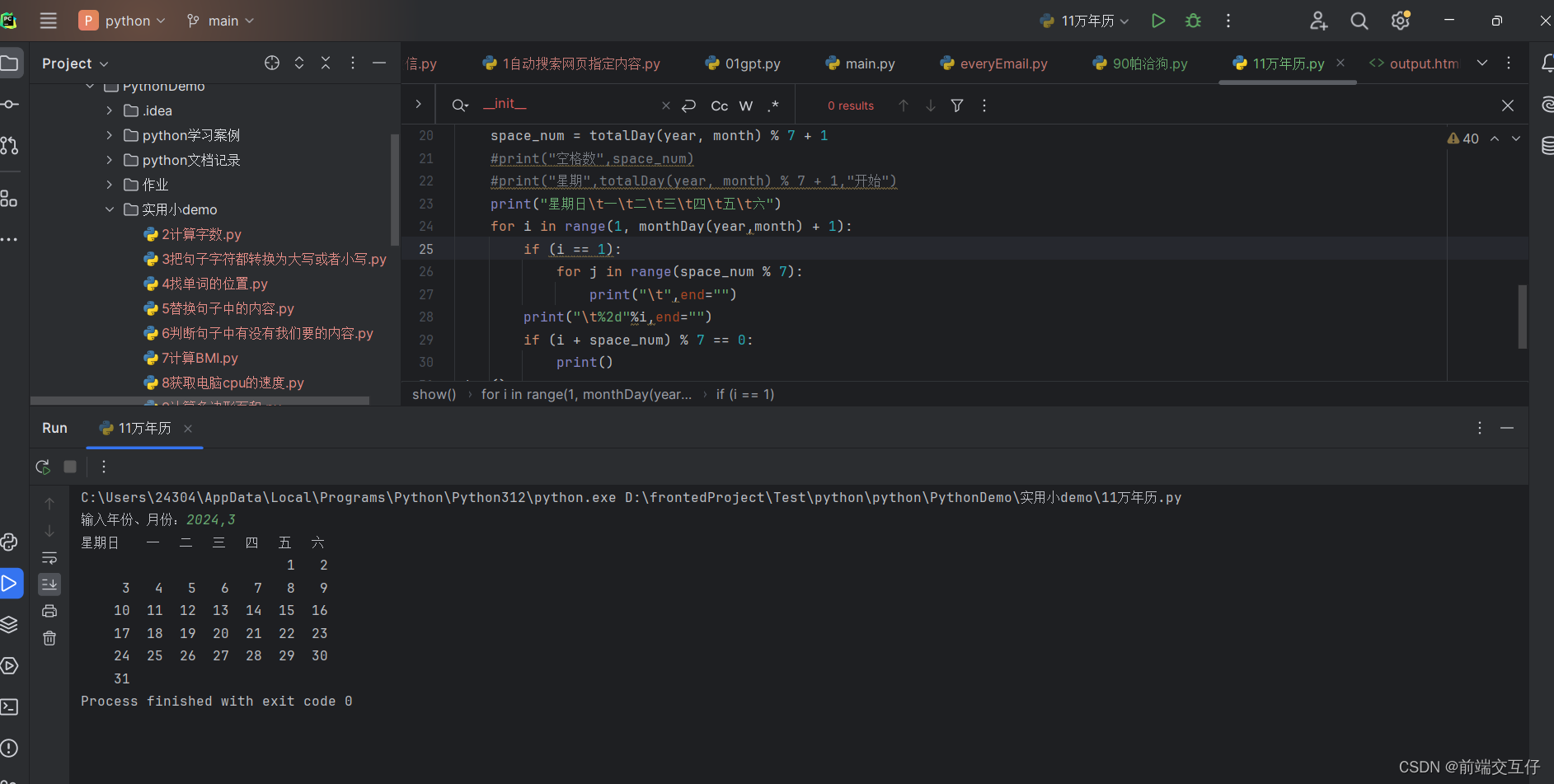
Task: Open the main hamburger menu
Action: click(x=49, y=21)
